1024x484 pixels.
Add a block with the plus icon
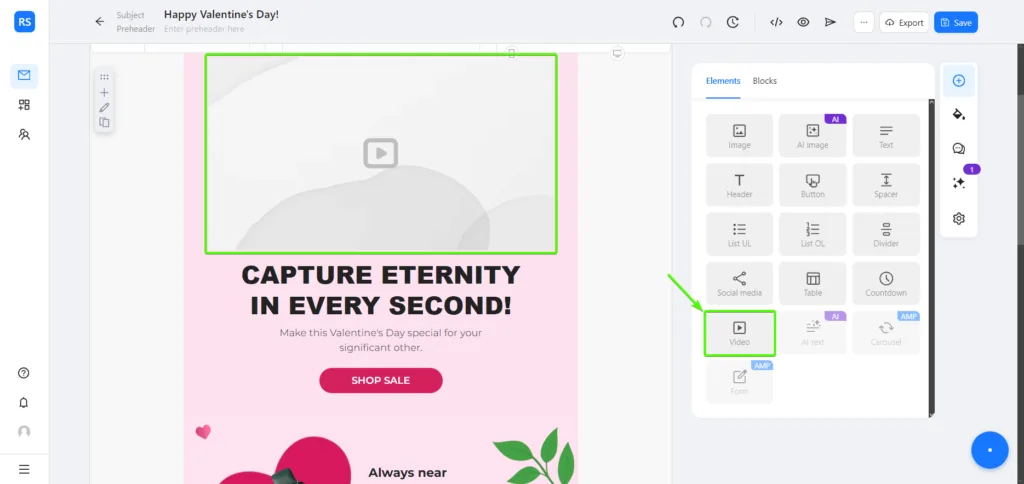click(104, 93)
